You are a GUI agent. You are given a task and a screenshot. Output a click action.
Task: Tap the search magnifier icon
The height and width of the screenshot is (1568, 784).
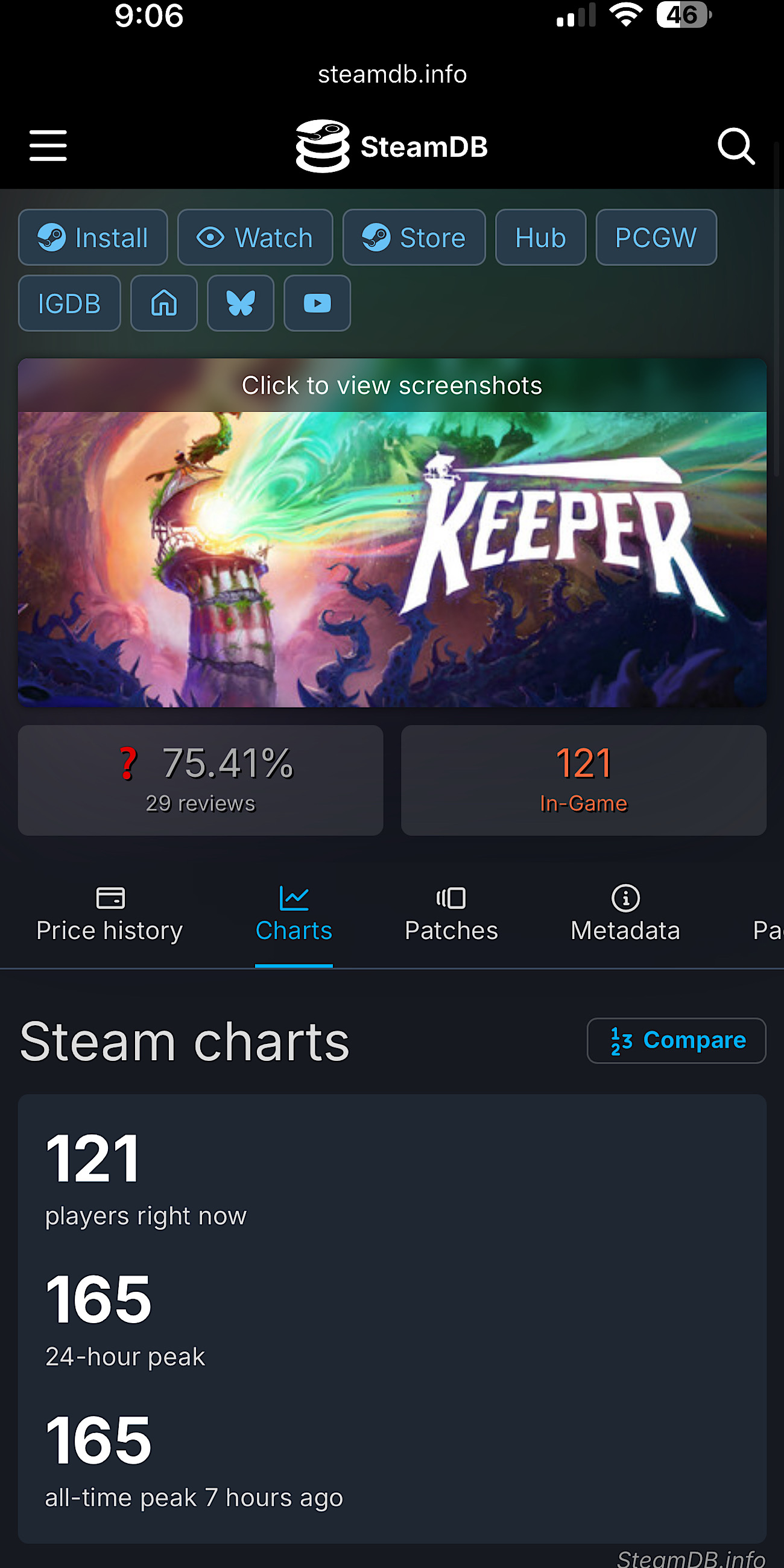(736, 146)
